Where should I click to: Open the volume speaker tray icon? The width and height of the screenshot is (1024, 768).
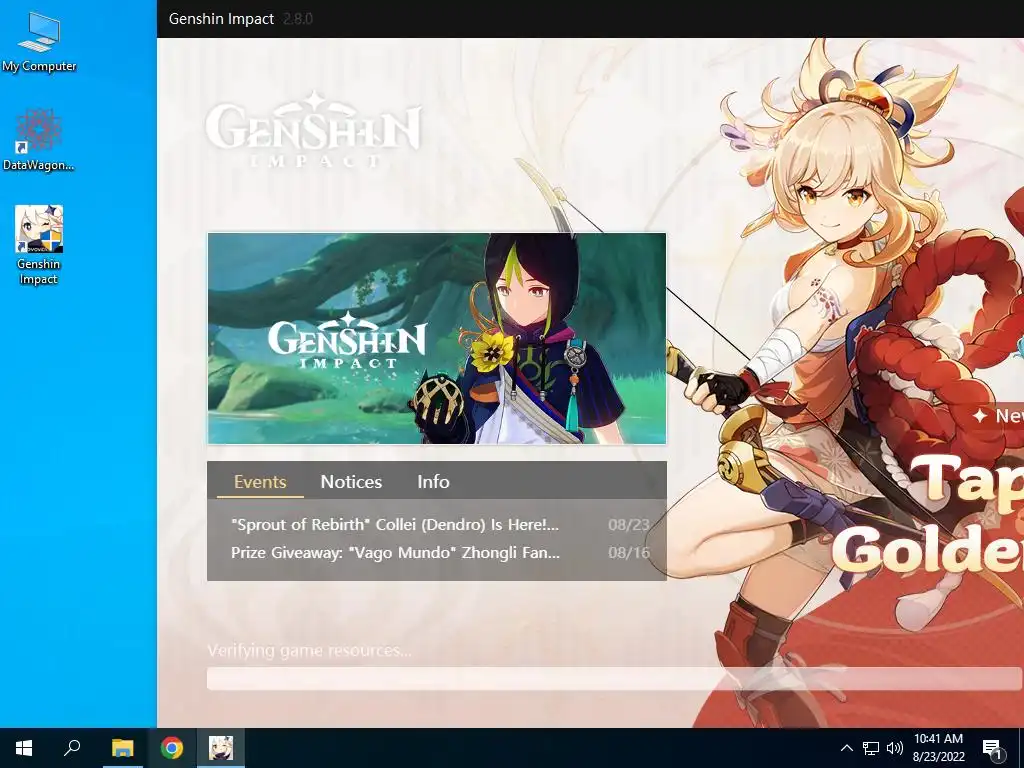pos(895,748)
